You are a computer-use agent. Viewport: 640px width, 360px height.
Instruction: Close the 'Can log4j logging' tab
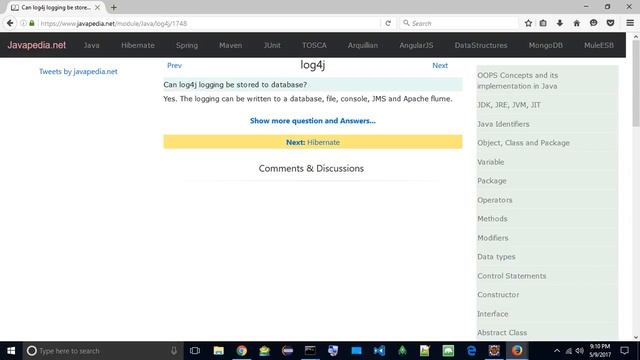97,7
